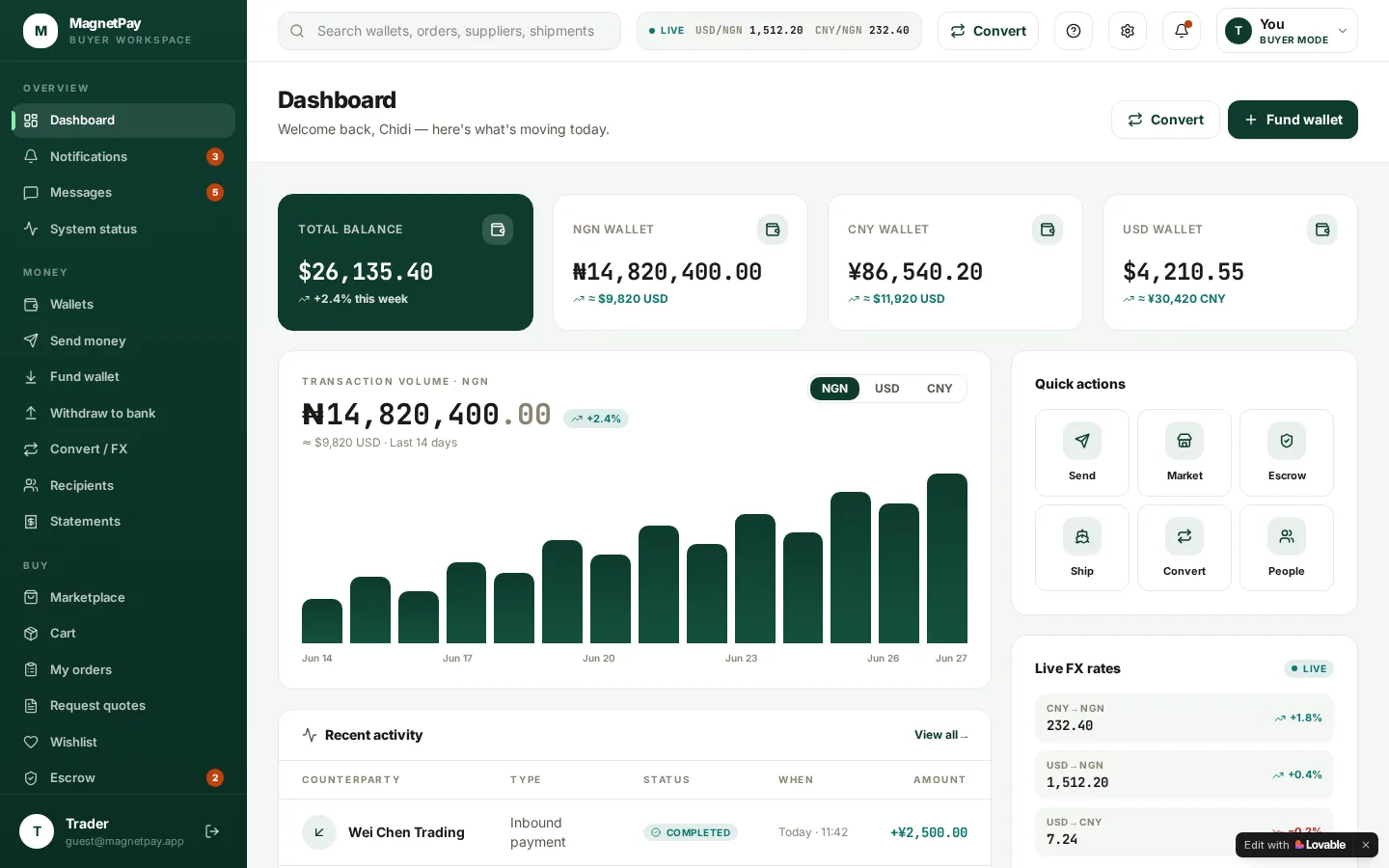Open Messages in the sidebar
Screen dimensions: 1389x868
(x=123, y=193)
